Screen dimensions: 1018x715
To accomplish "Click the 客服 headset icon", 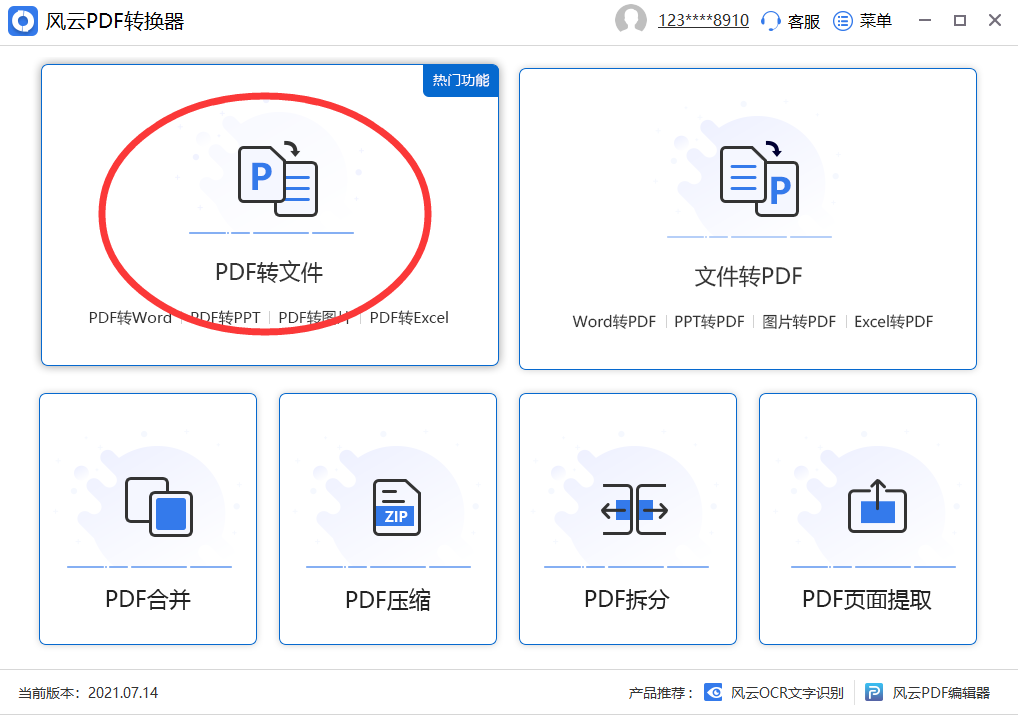I will (770, 21).
